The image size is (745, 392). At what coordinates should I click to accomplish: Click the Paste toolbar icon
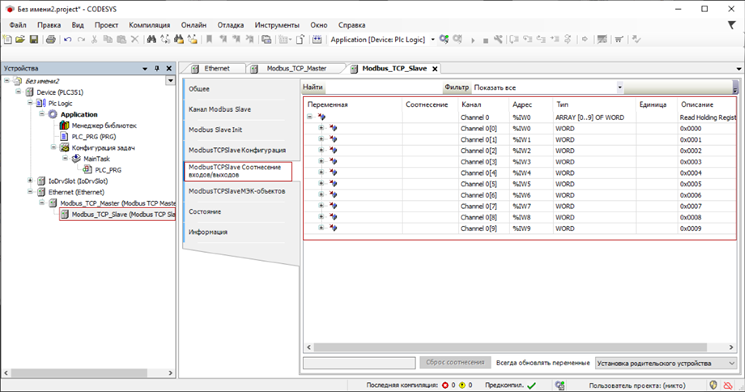click(122, 39)
